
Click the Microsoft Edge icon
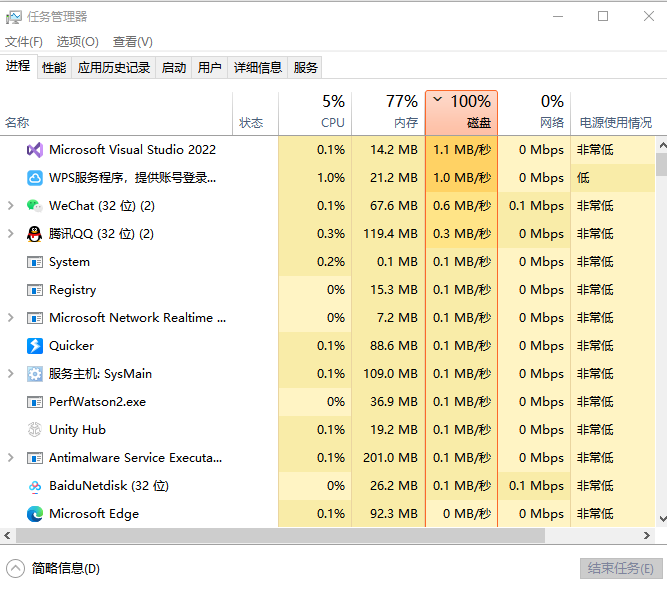click(x=34, y=514)
